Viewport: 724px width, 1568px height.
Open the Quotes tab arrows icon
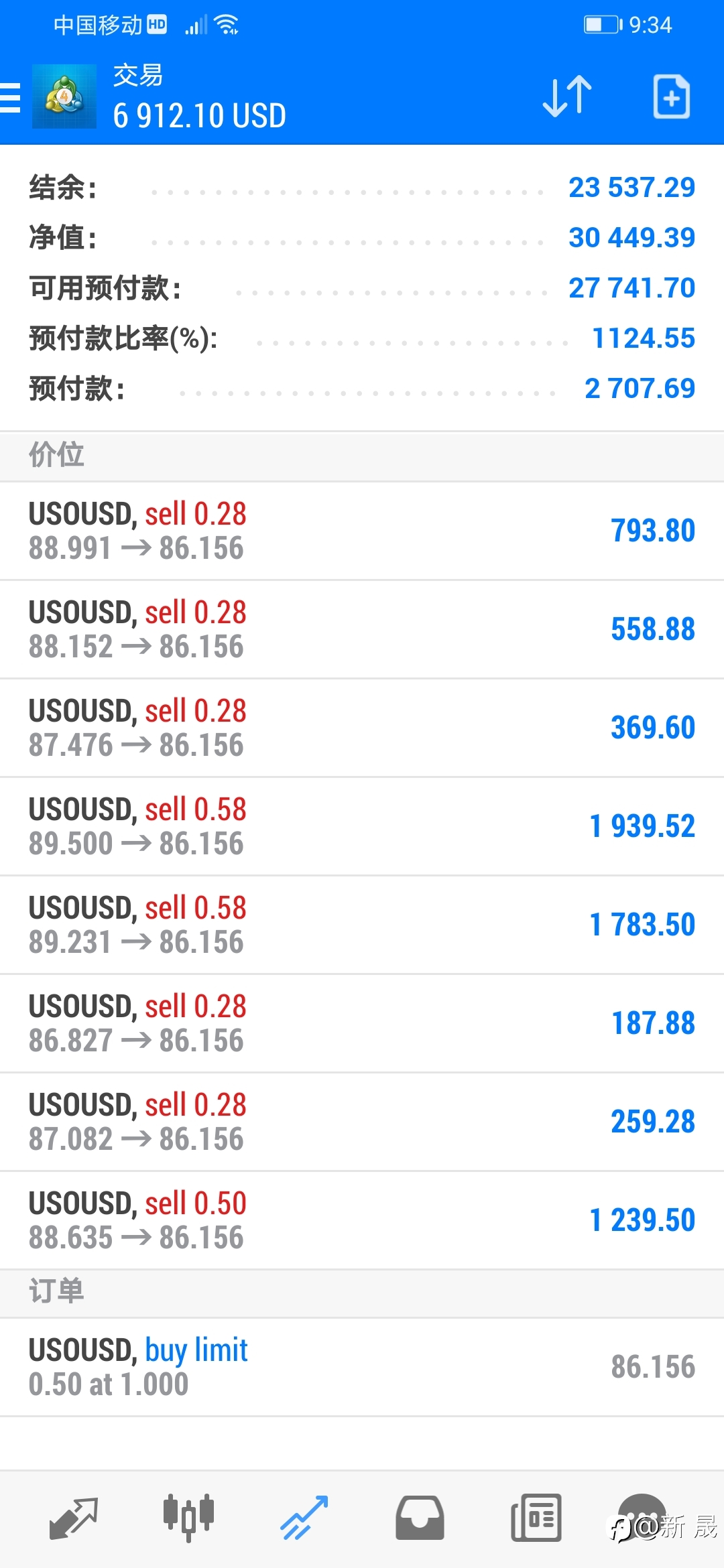pyautogui.click(x=74, y=1518)
